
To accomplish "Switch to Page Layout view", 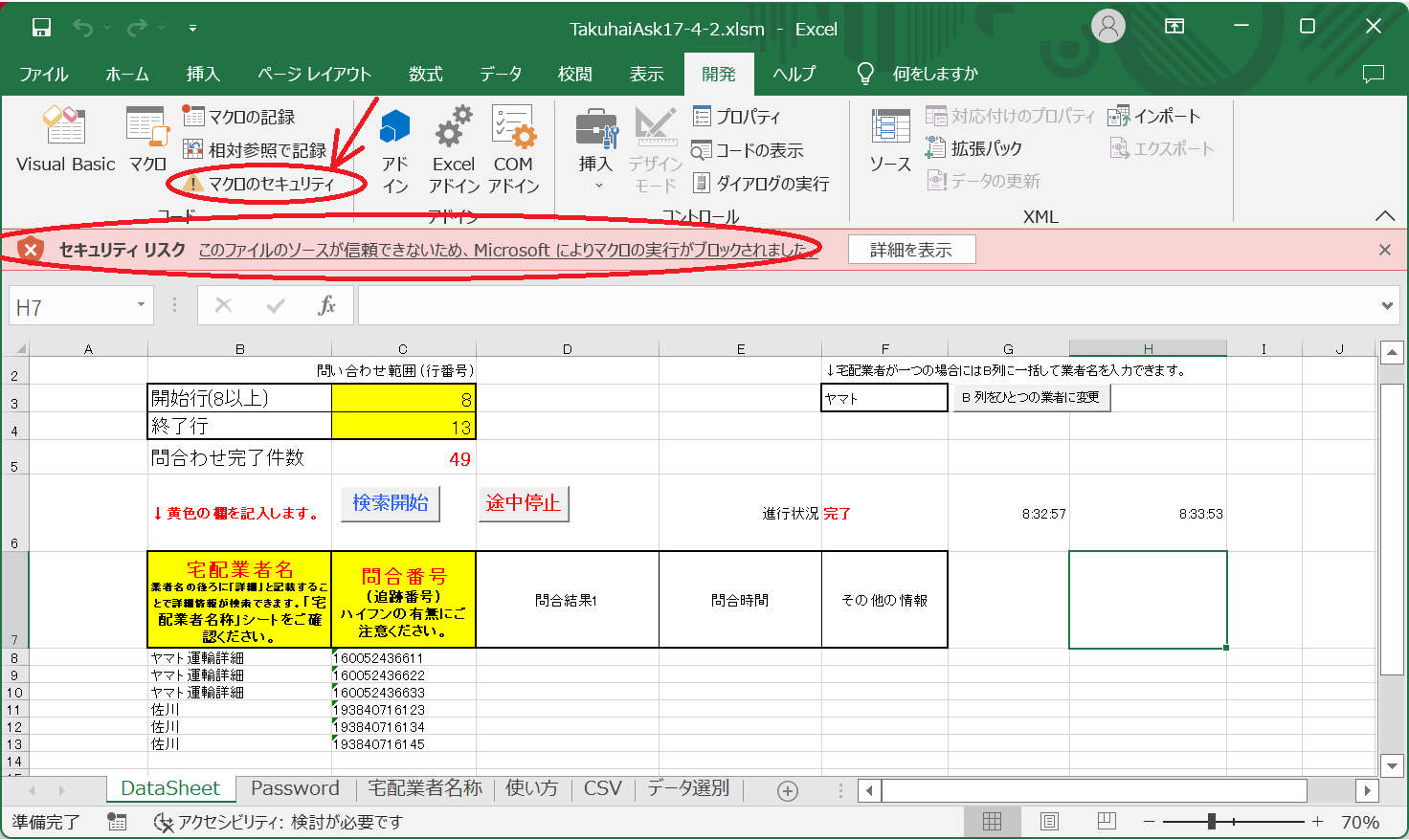I will click(x=1049, y=822).
